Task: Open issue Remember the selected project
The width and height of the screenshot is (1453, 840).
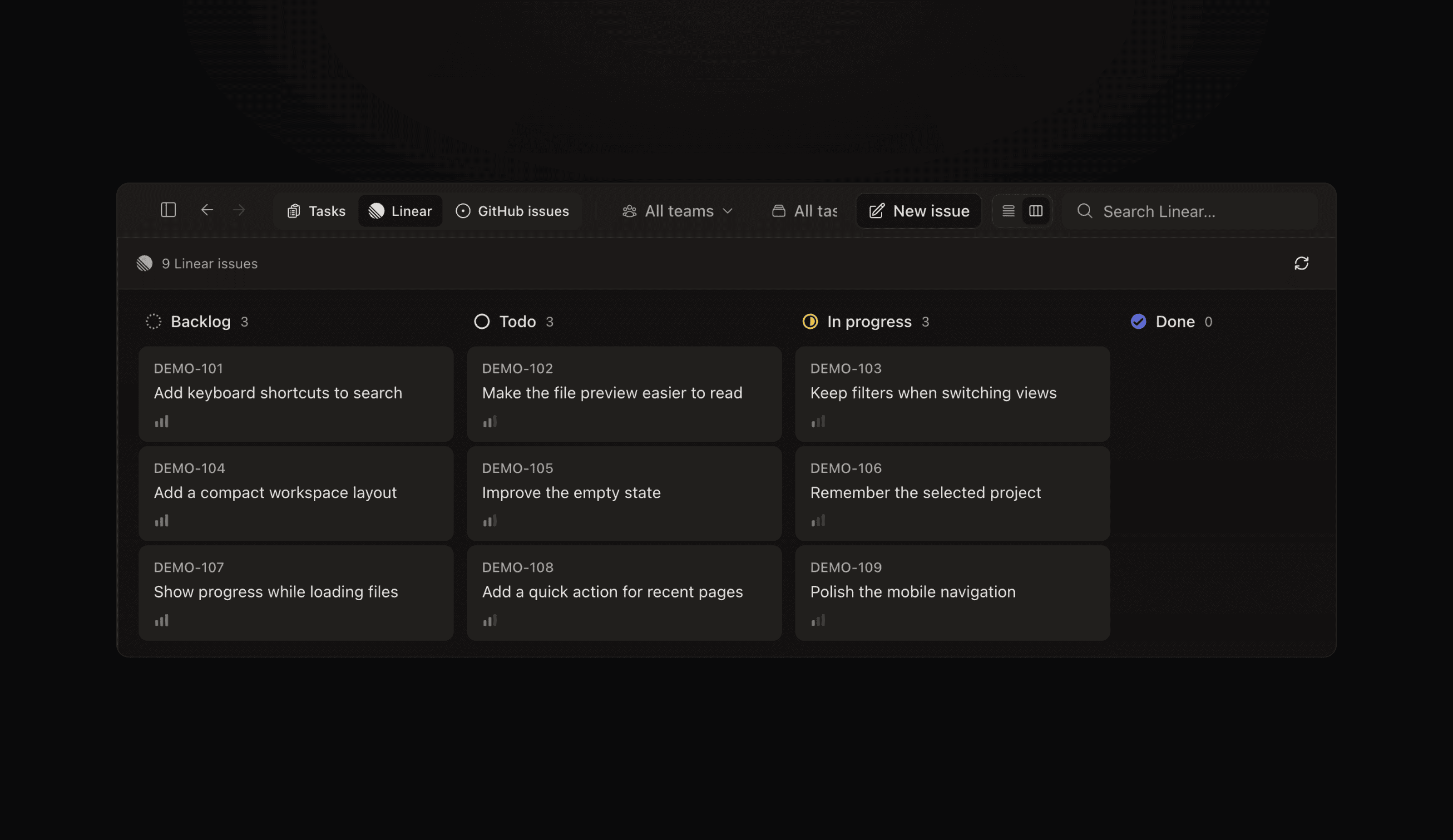Action: coord(953,494)
